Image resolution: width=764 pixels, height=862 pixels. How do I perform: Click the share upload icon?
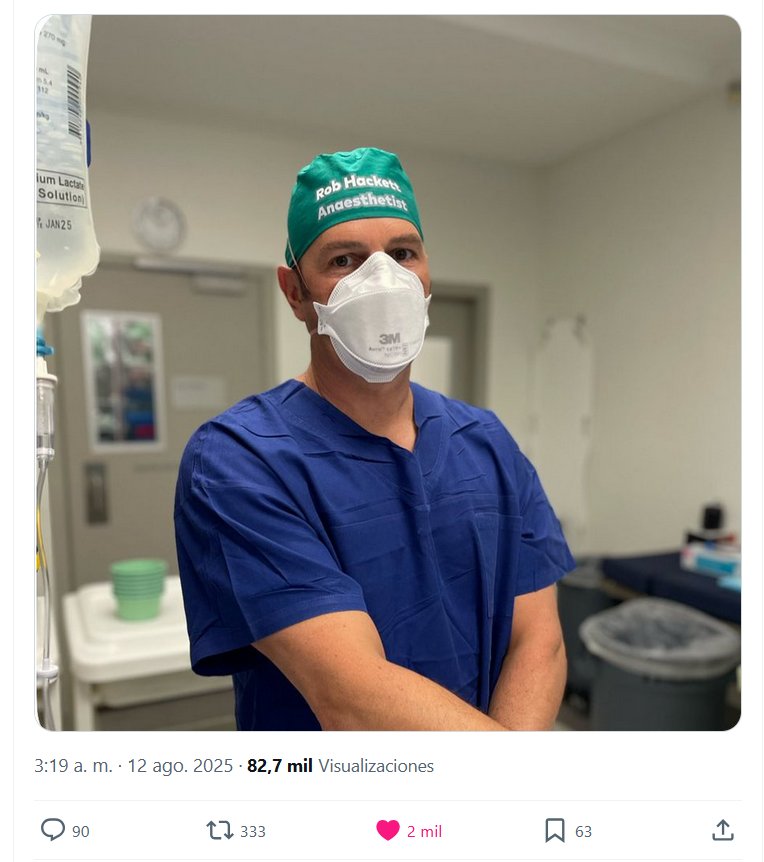722,830
